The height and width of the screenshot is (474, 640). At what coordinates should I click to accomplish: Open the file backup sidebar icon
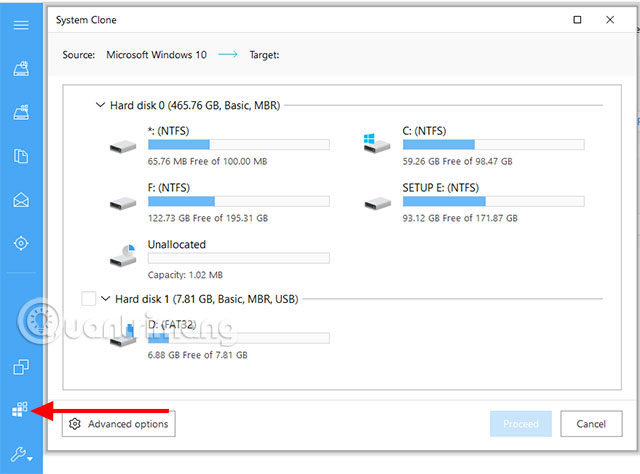pyautogui.click(x=21, y=156)
